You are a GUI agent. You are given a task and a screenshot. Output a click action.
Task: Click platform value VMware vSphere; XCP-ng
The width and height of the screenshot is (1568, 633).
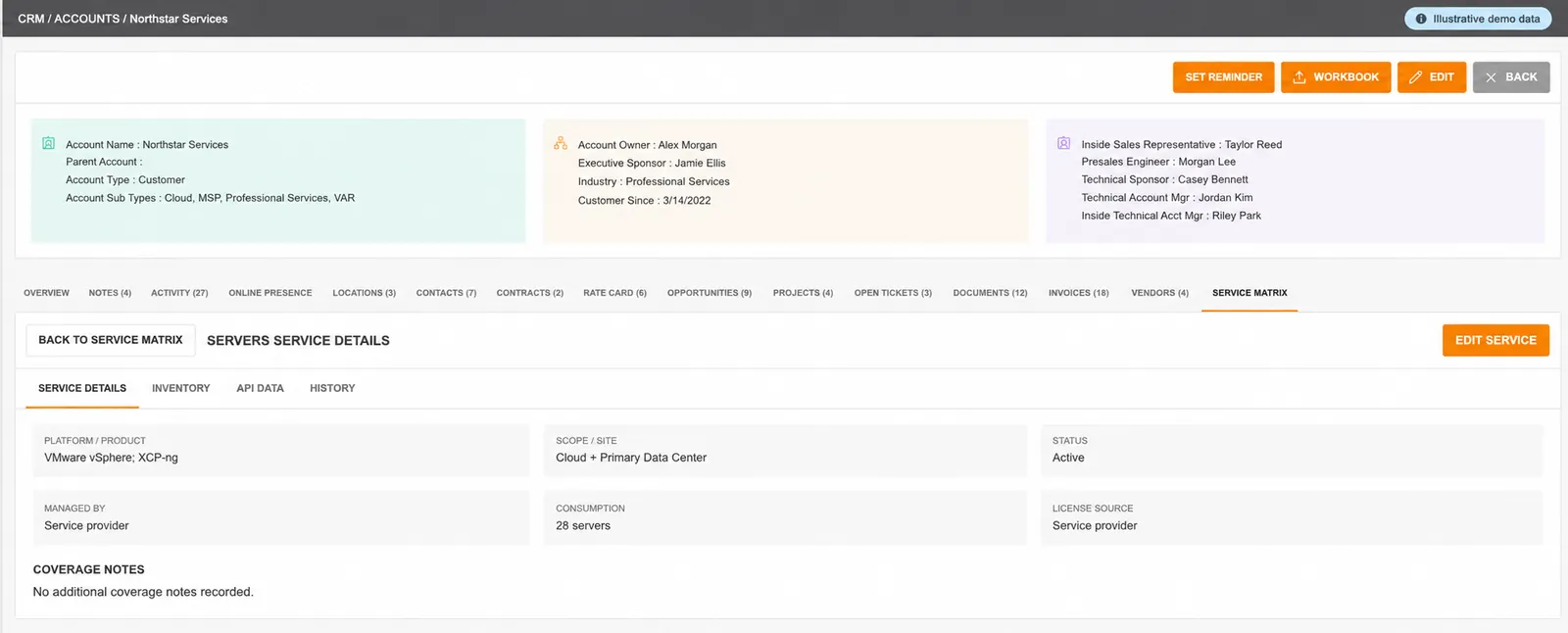tap(111, 458)
